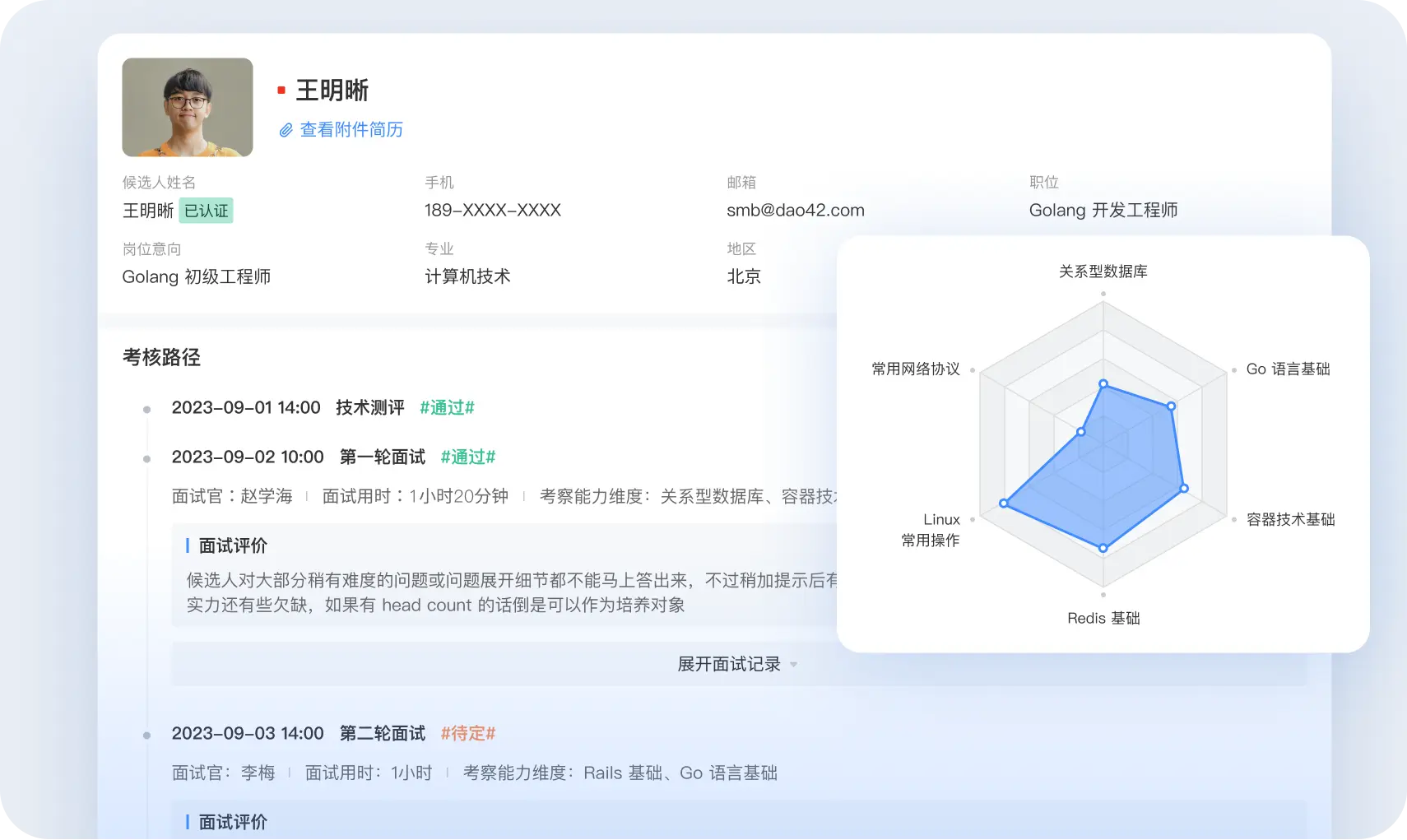Select the 第二轮面试 timeline marker dot
1407x840 pixels.
coord(146,735)
